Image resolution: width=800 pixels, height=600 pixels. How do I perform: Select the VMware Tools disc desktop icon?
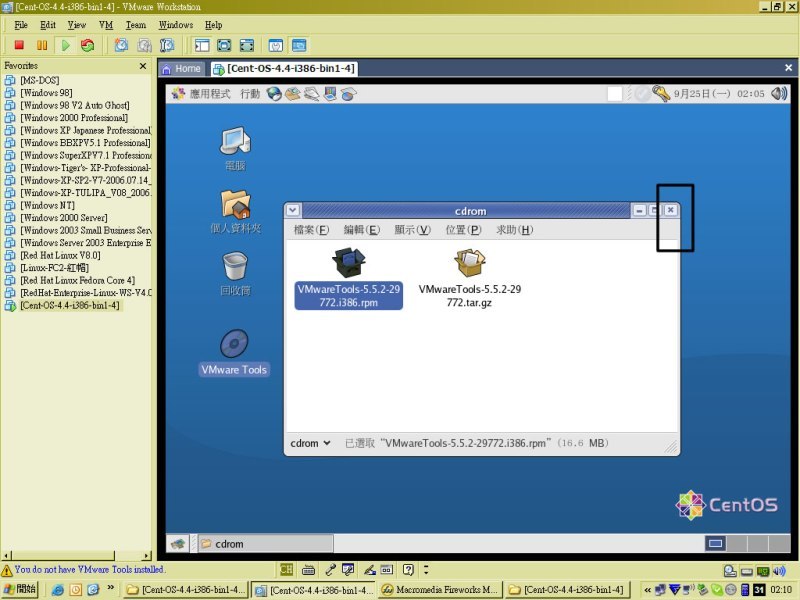(x=234, y=353)
